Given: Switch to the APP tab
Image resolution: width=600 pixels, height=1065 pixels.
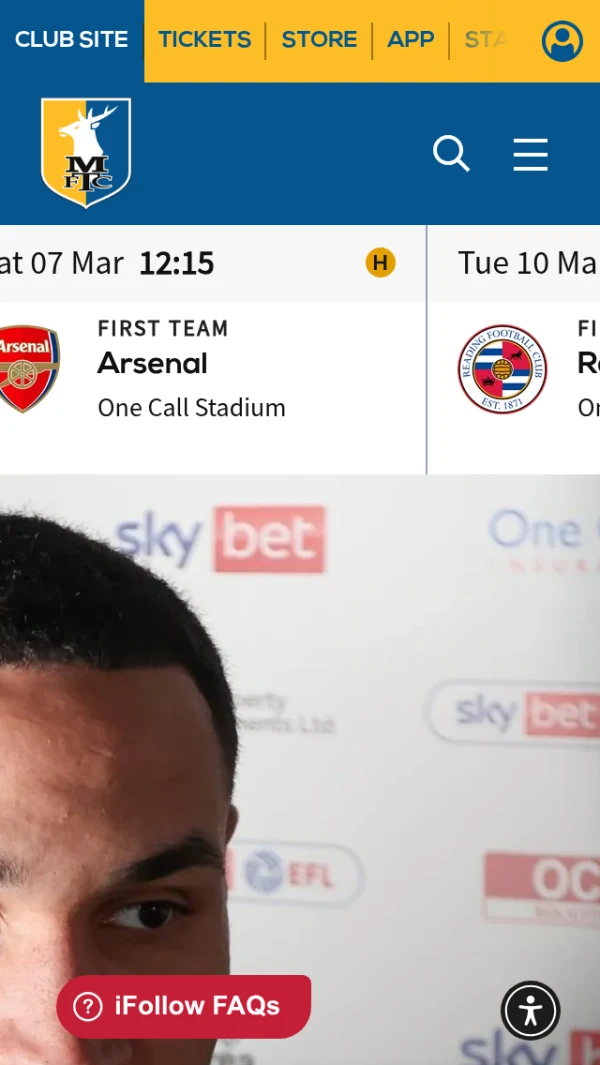Looking at the screenshot, I should (x=410, y=40).
